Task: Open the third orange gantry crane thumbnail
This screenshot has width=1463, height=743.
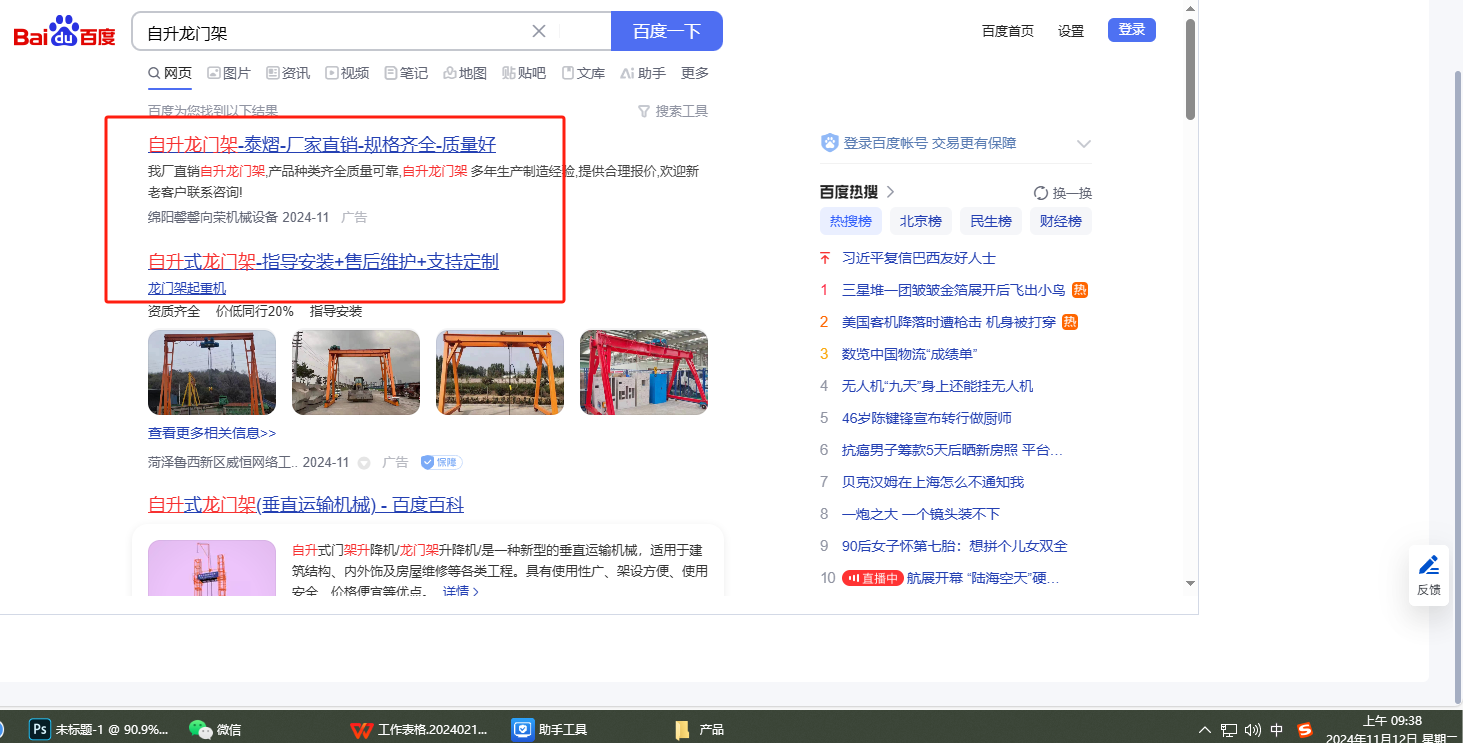Action: [x=500, y=372]
